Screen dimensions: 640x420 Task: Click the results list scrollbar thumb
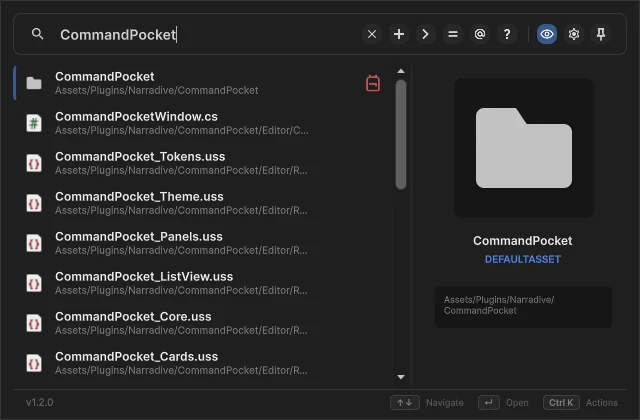pyautogui.click(x=401, y=134)
